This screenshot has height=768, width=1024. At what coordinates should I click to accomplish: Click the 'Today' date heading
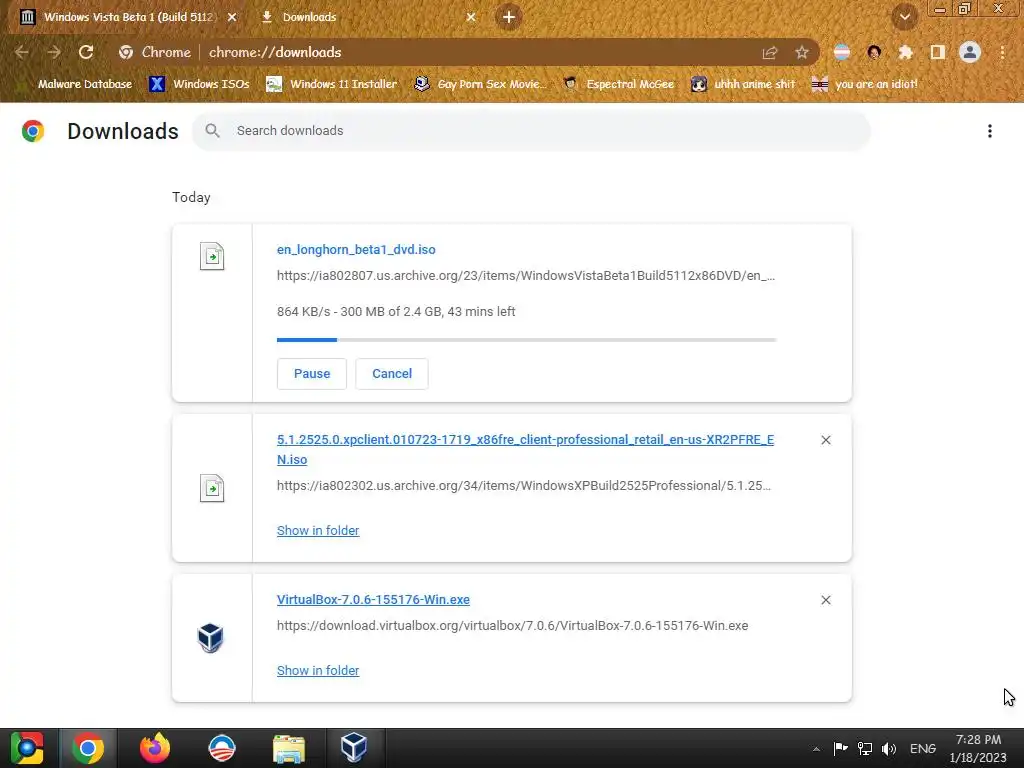pyautogui.click(x=191, y=197)
